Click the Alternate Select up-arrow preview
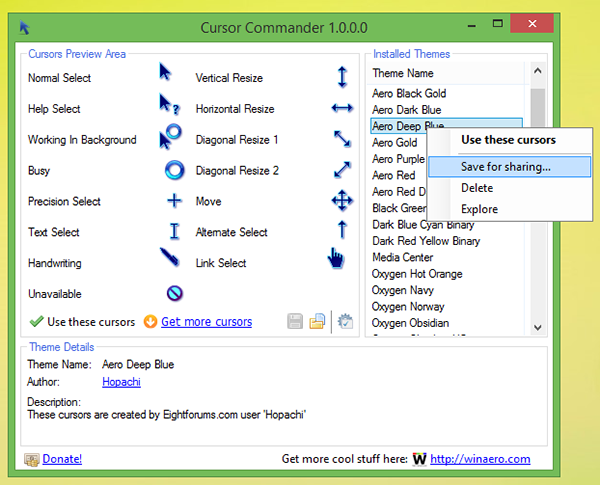 pyautogui.click(x=342, y=230)
